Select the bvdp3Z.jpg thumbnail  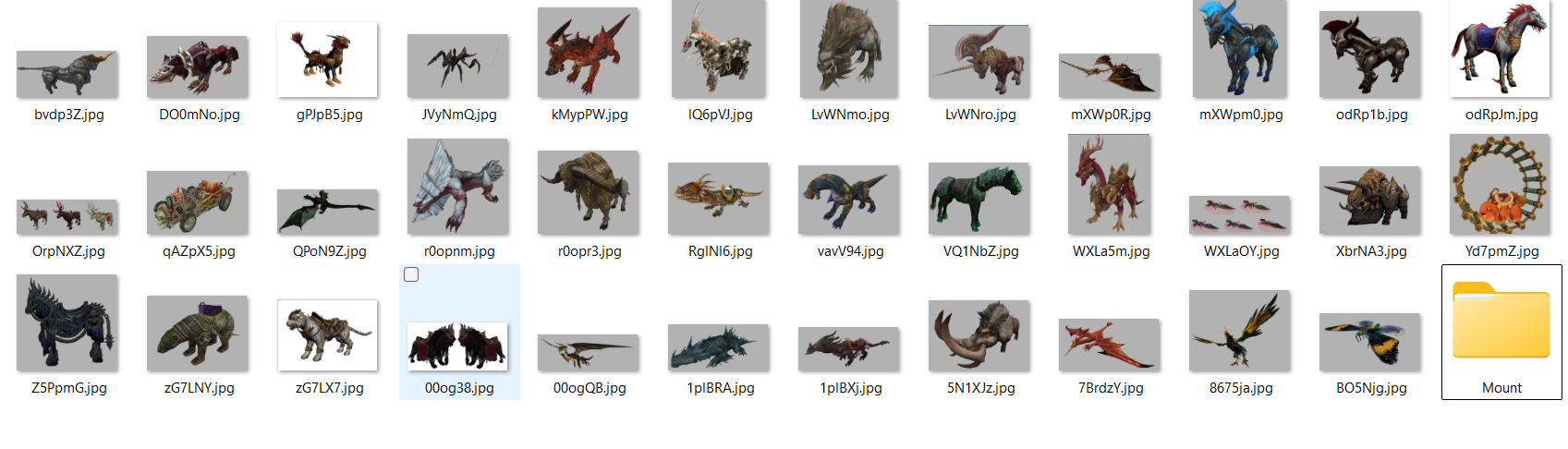pyautogui.click(x=67, y=74)
